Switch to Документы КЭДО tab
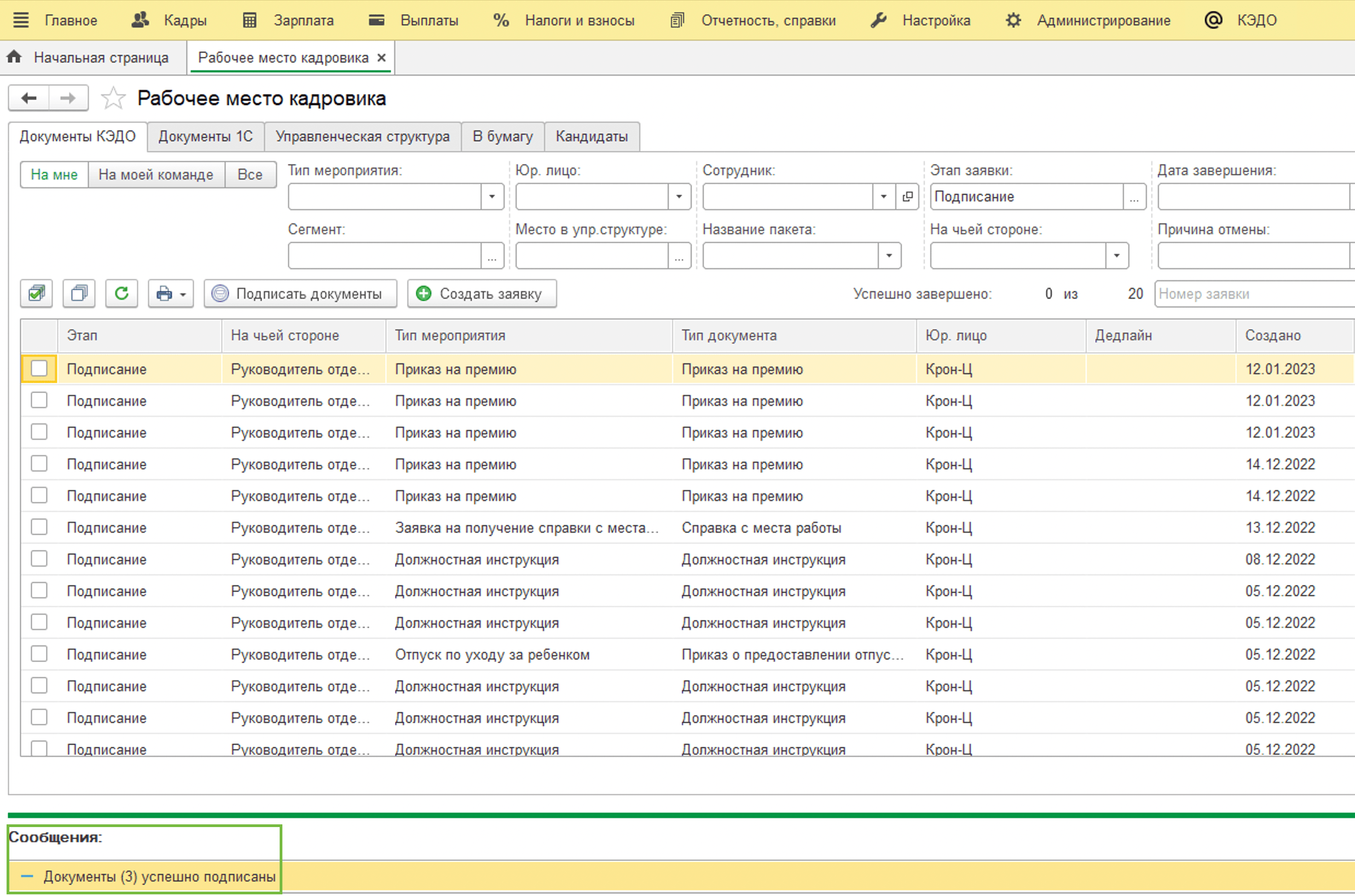The height and width of the screenshot is (896, 1355). [x=78, y=137]
